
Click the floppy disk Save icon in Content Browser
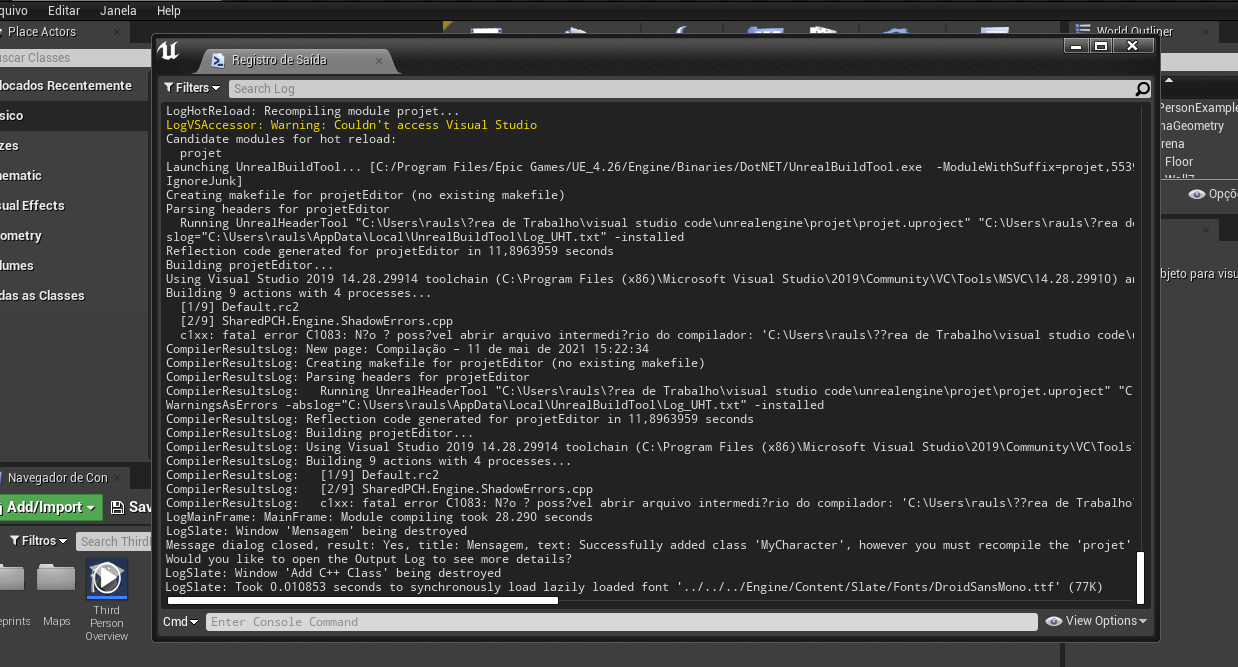(x=117, y=508)
